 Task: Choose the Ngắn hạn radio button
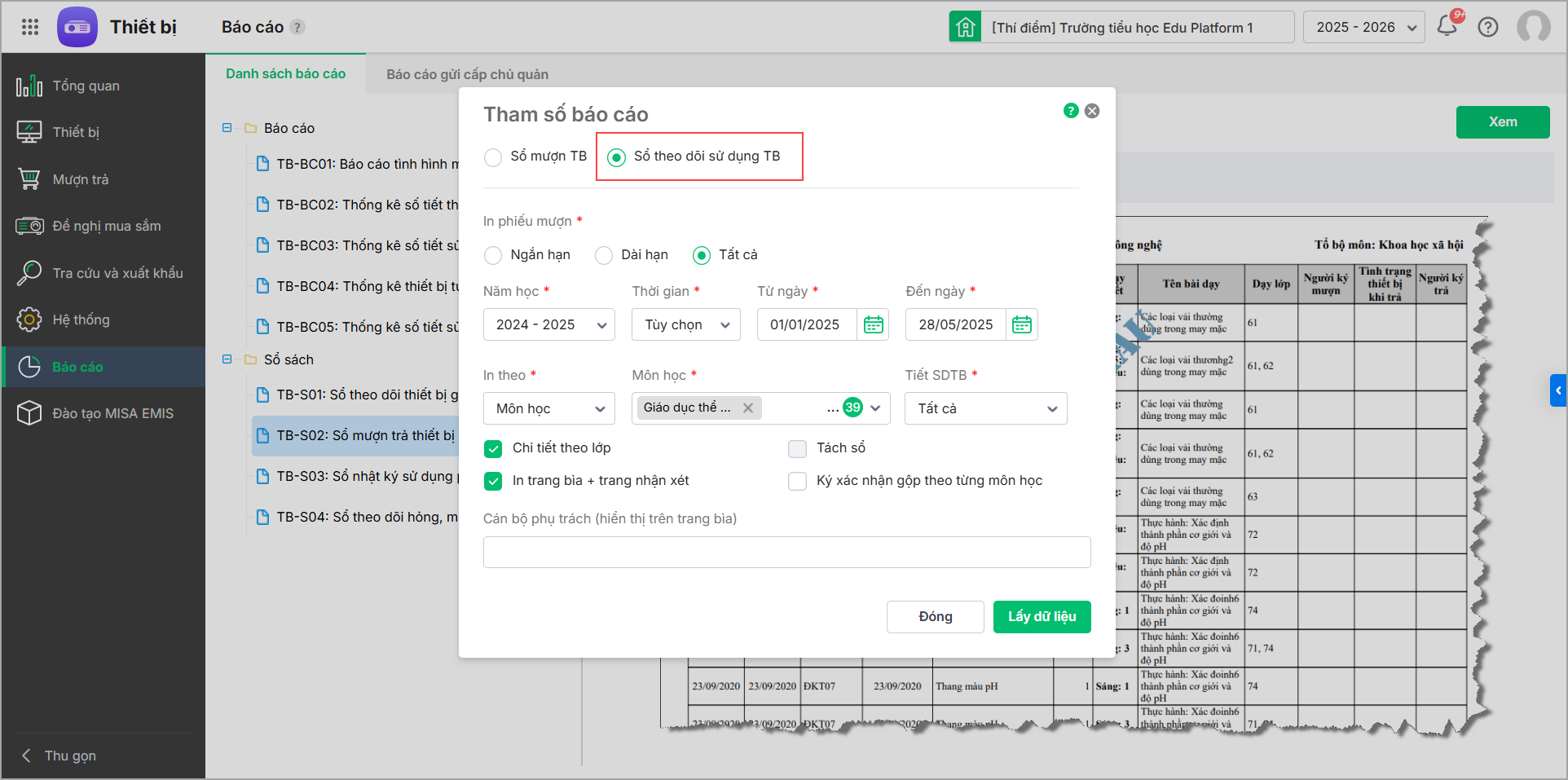point(493,255)
